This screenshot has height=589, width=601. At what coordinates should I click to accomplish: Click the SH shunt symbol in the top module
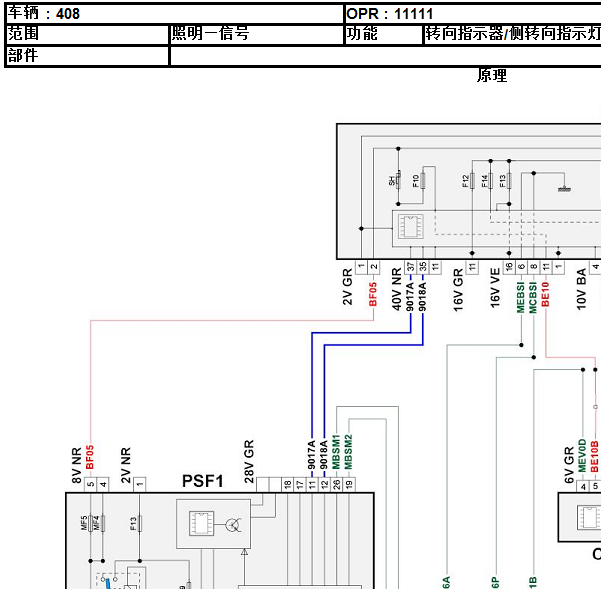click(398, 180)
